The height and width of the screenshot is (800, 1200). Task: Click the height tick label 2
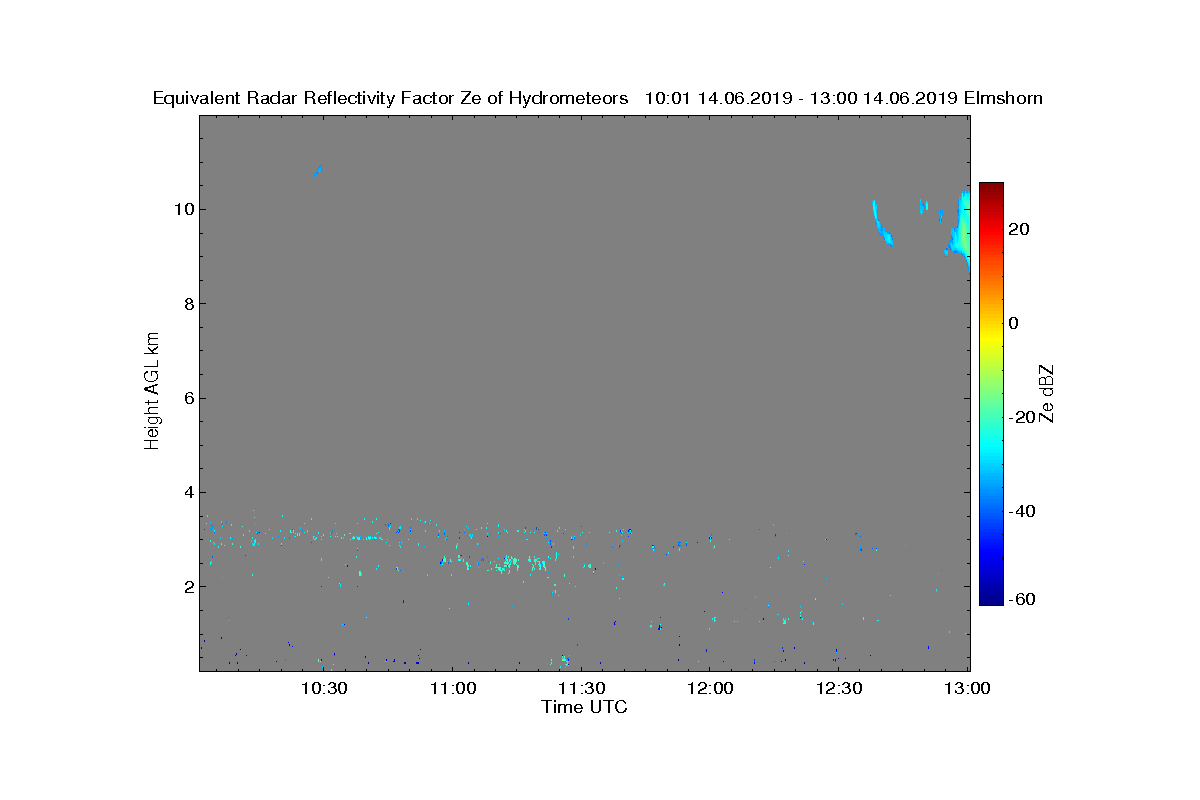[187, 587]
